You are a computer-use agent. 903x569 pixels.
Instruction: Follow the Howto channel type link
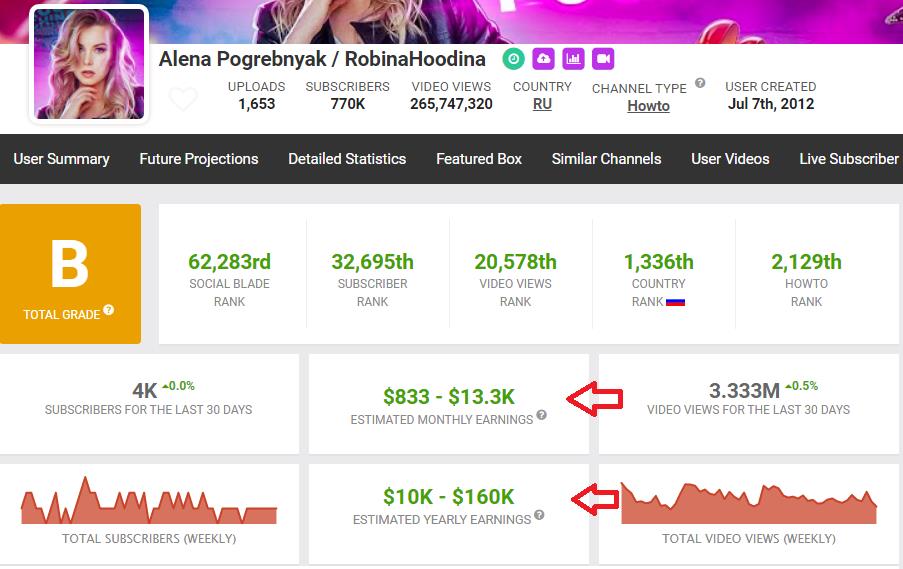(x=648, y=106)
